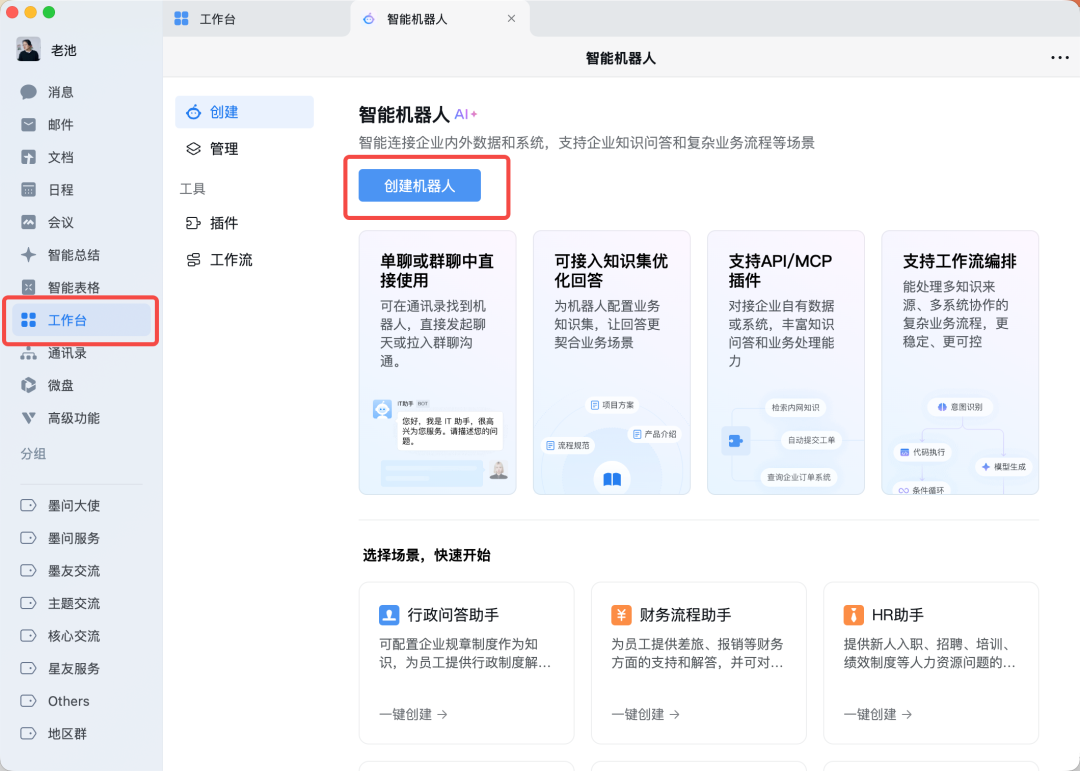Open the three-dot more options menu

coord(1059,58)
